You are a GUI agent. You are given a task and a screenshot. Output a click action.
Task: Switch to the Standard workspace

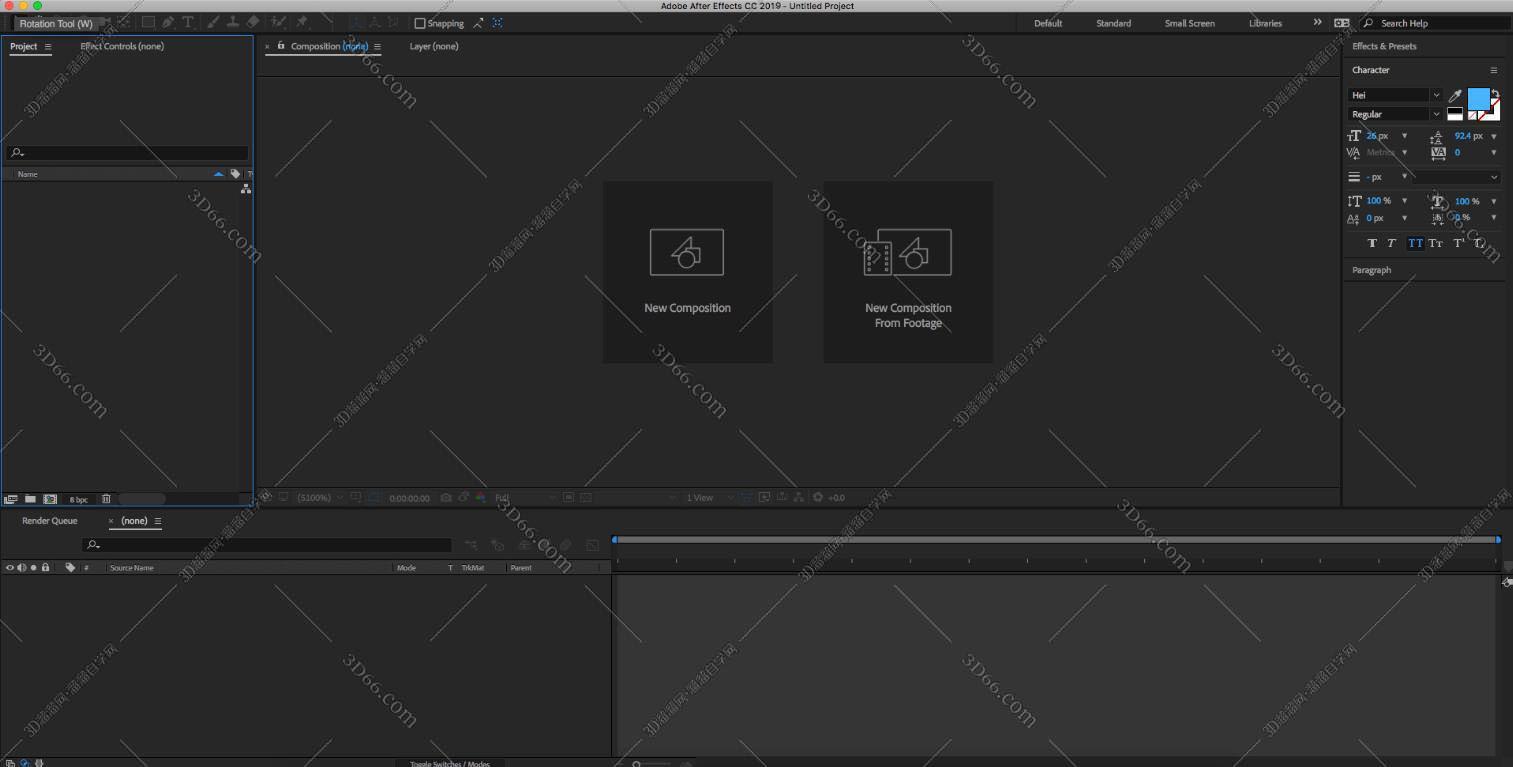[1113, 23]
